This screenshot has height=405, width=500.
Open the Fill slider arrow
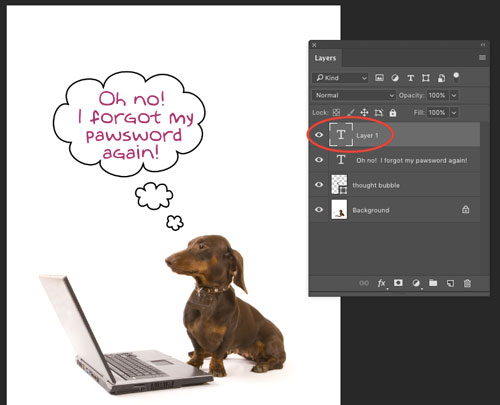coord(454,113)
